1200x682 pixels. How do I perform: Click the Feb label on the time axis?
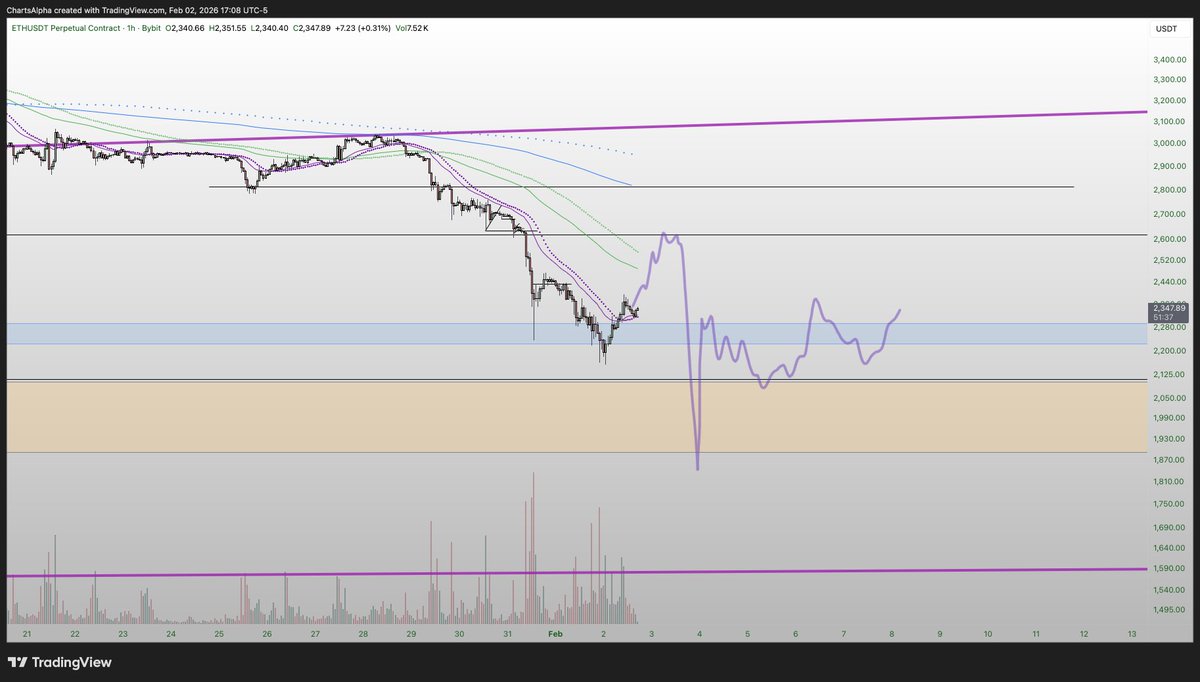553,634
